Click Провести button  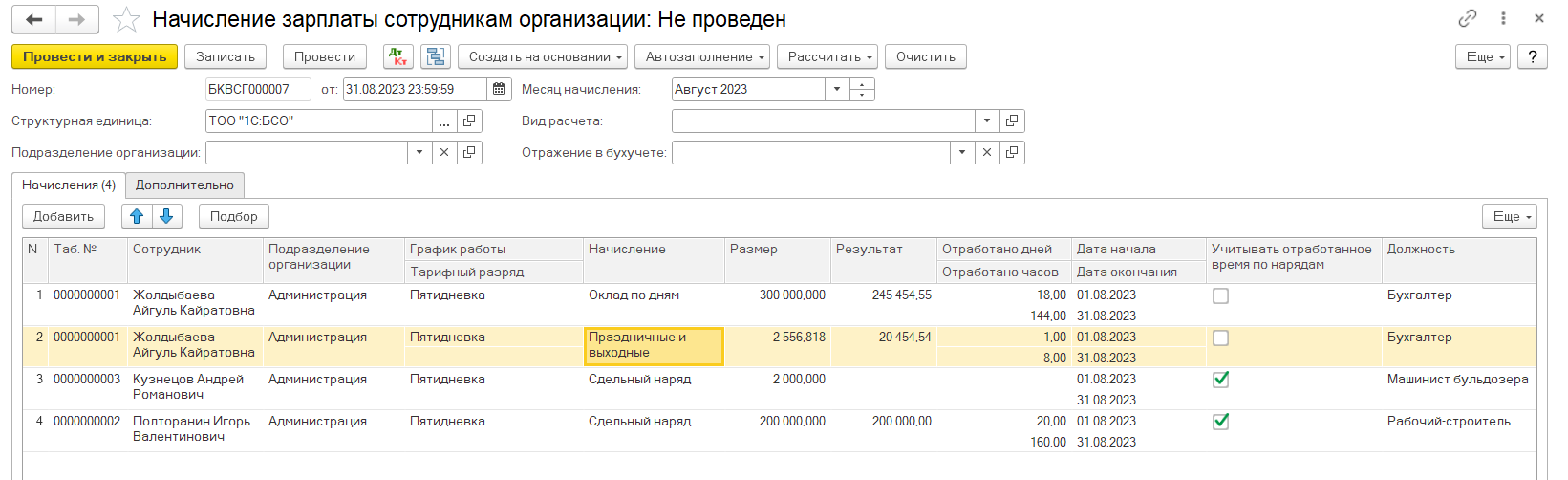click(325, 57)
